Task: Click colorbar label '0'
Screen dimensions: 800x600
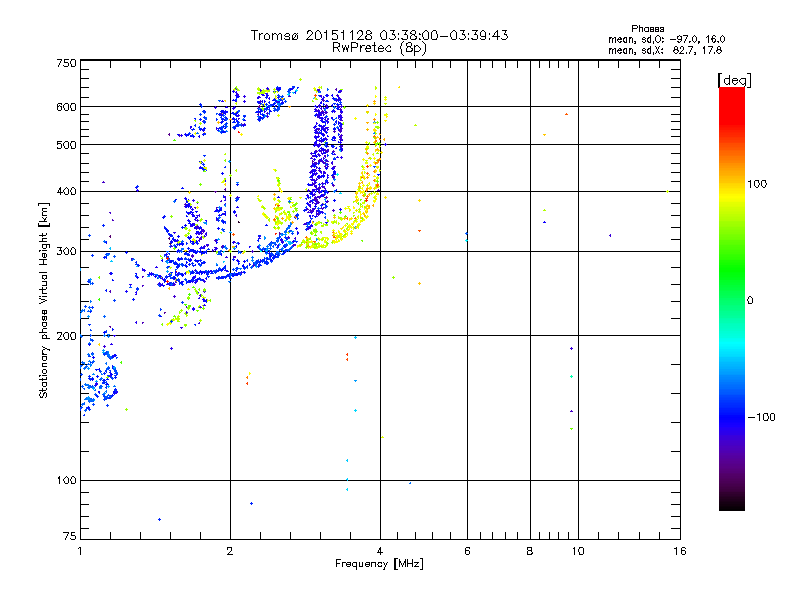Action: click(750, 300)
